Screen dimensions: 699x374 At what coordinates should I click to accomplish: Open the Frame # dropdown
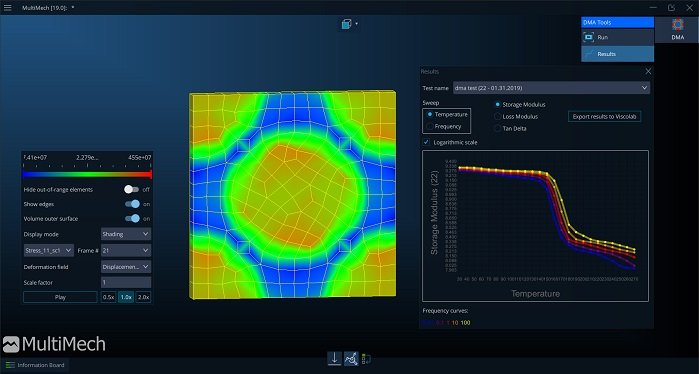pos(126,251)
